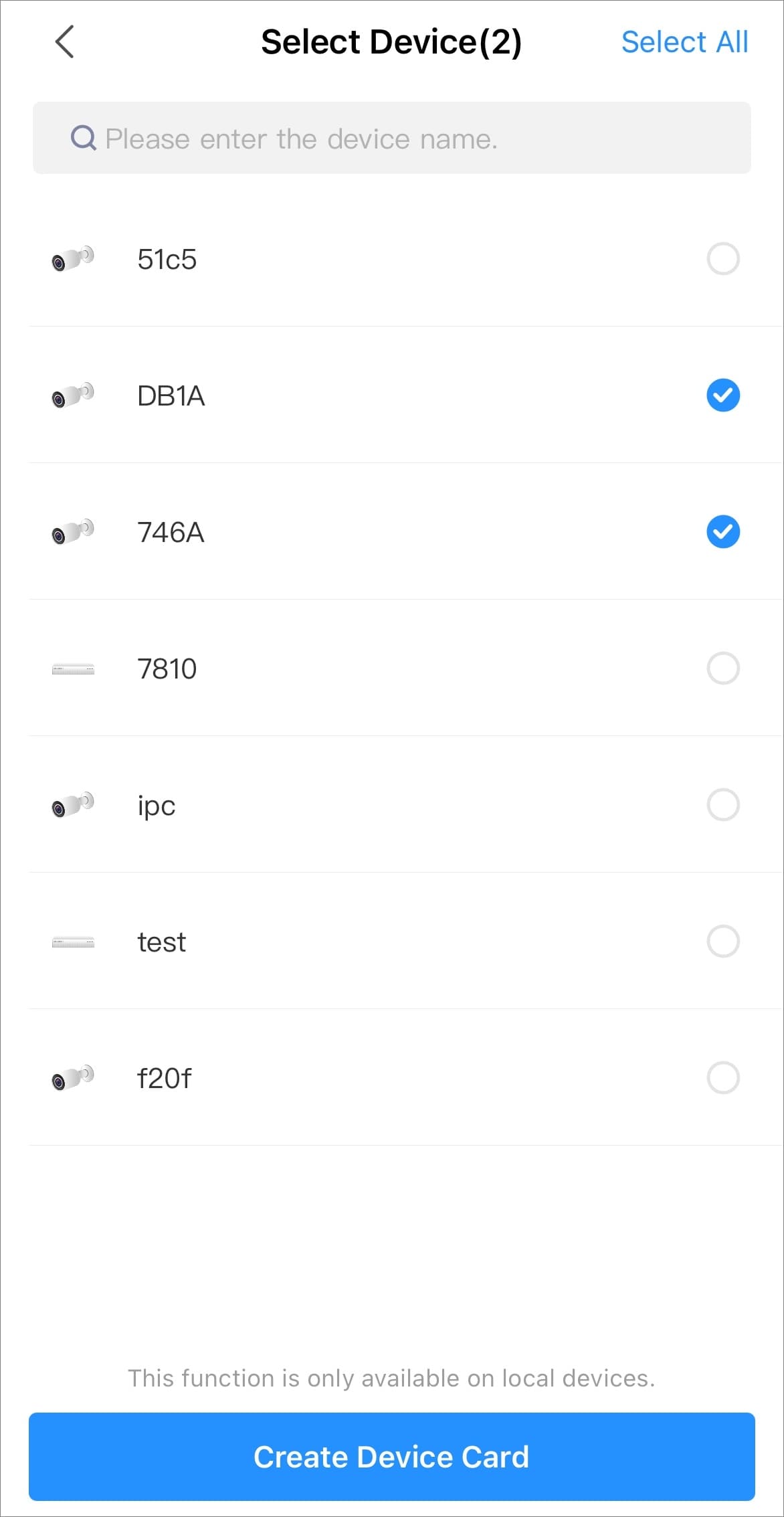Click the recorder icon beside test
The image size is (784, 1517).
(73, 942)
